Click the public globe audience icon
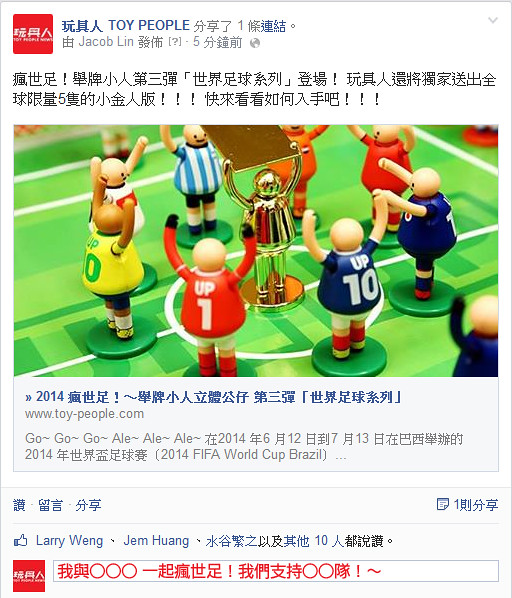512x598 pixels. [x=255, y=43]
